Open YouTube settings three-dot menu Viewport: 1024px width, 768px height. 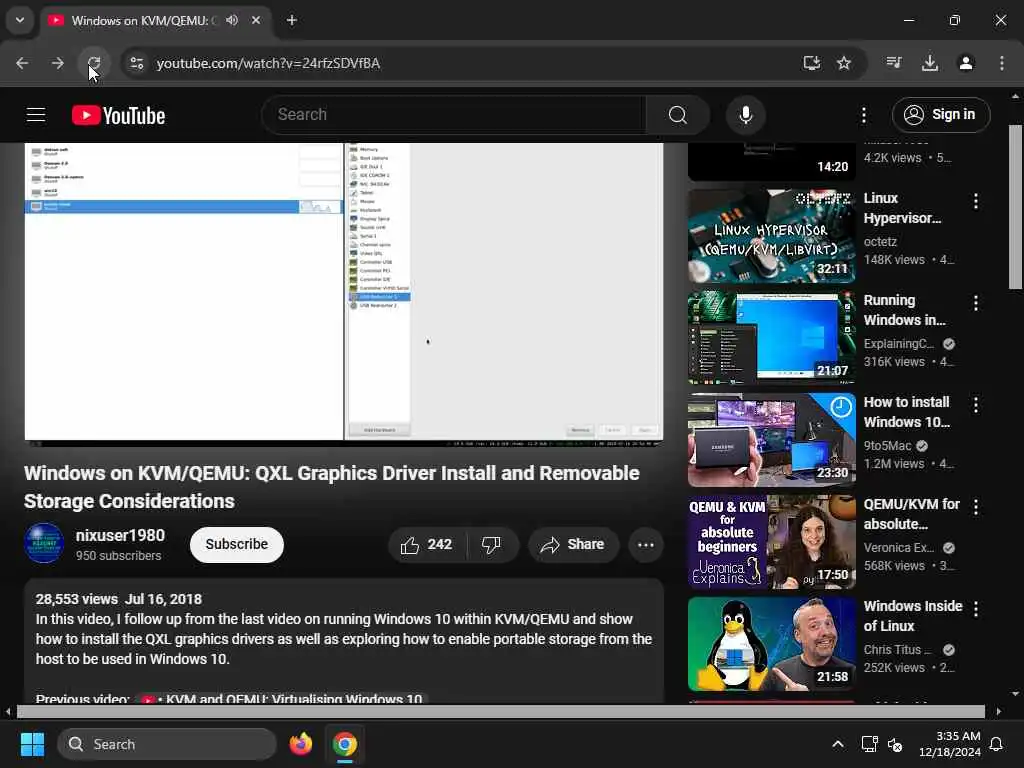coord(863,115)
